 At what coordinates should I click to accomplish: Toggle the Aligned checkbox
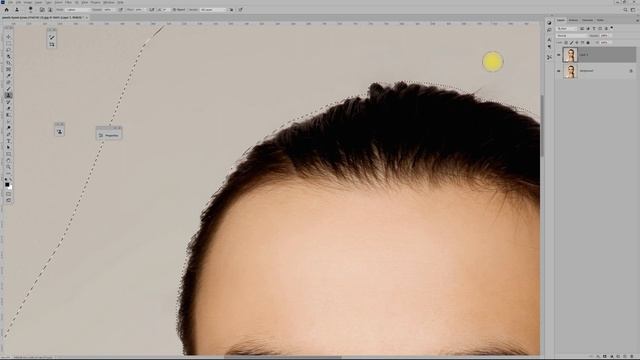coord(178,10)
